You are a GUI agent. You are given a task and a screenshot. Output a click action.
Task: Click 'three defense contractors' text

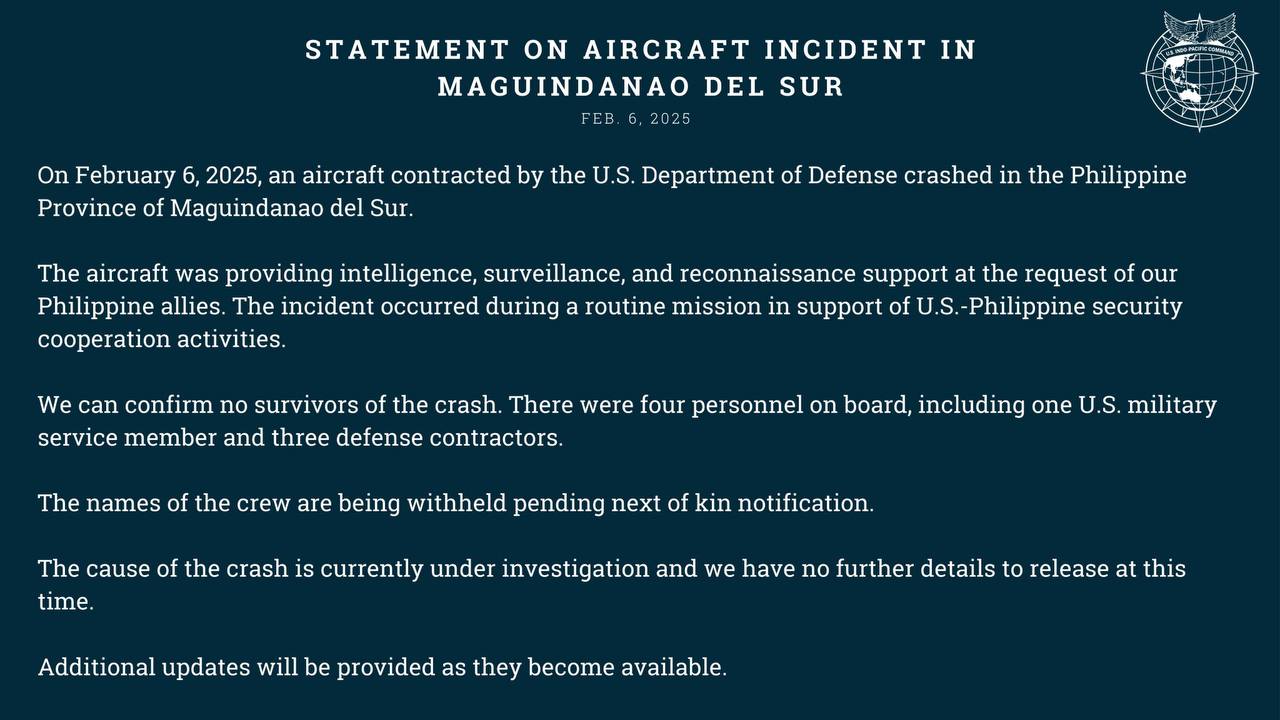click(417, 438)
